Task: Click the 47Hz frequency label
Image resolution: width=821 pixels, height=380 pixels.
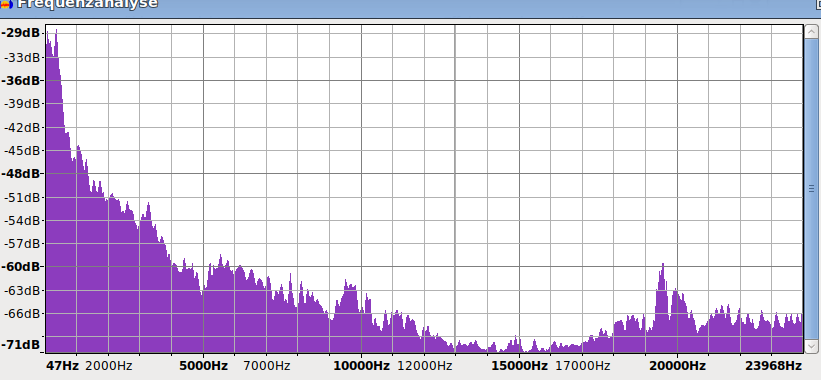Action: tap(62, 365)
